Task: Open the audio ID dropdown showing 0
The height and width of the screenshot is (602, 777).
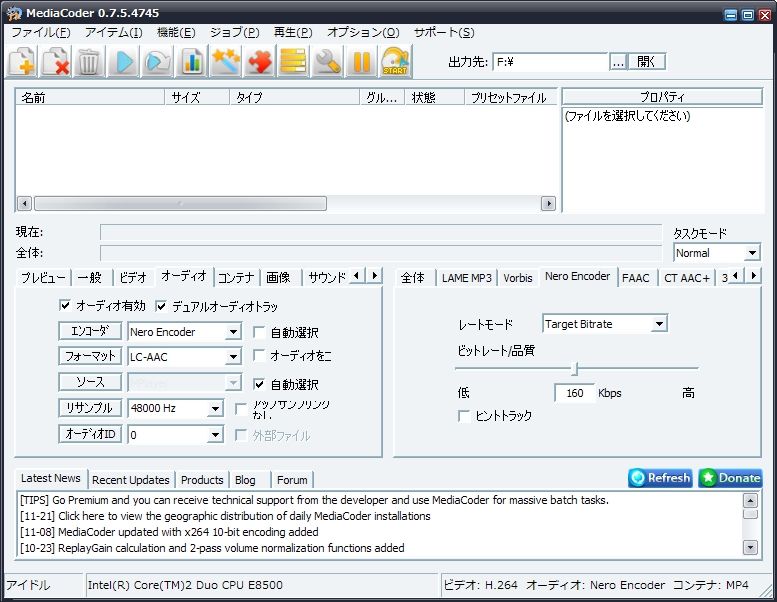Action: [x=215, y=435]
